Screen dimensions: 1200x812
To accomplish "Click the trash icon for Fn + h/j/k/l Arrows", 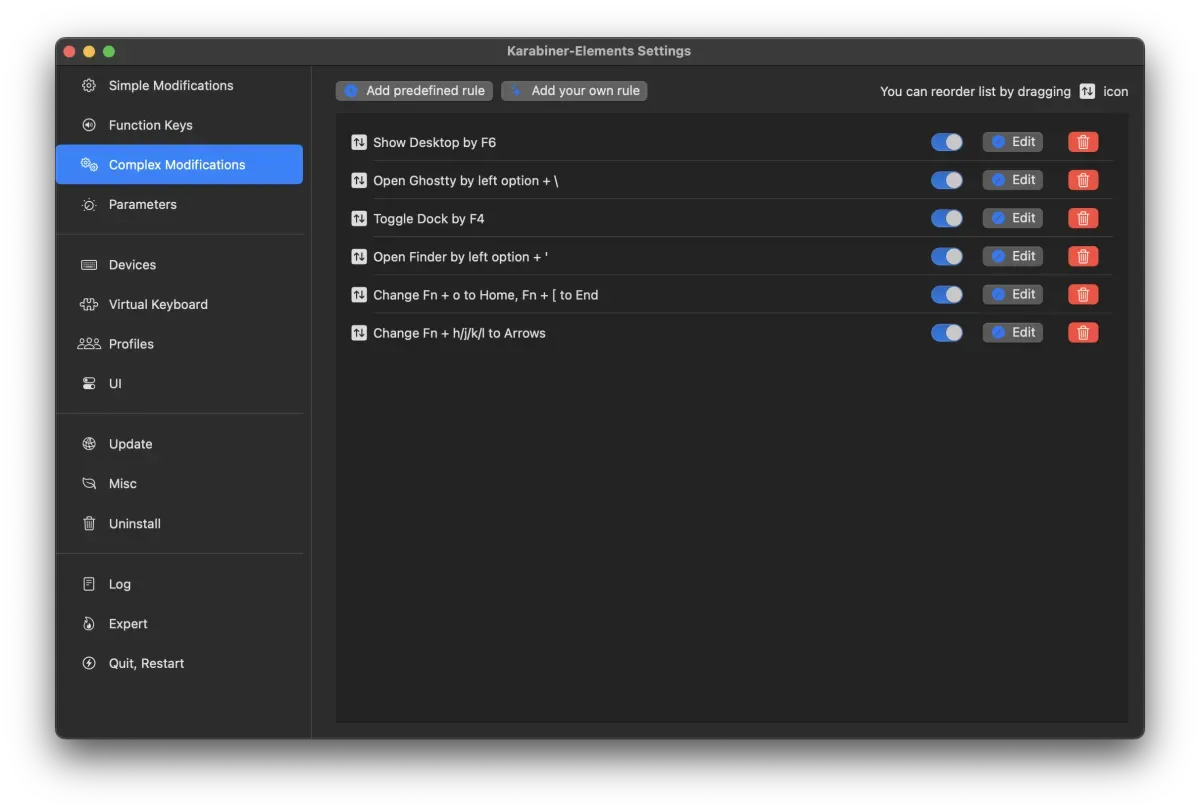I will pos(1083,333).
